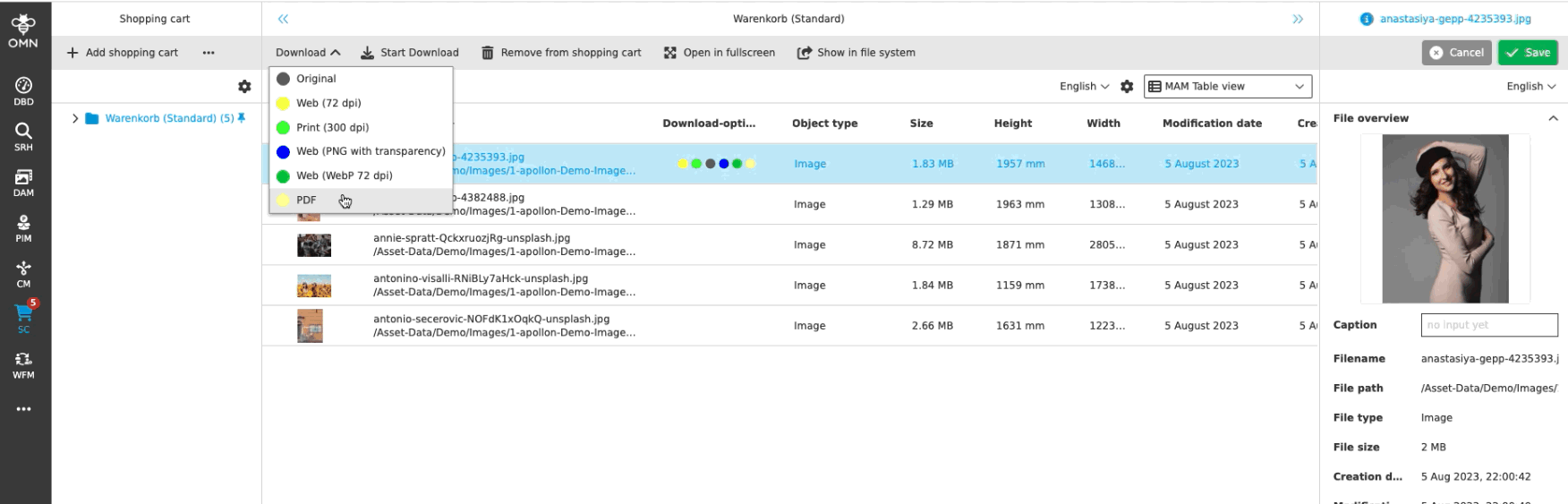Open the English language dropdown in right panel
1568x504 pixels.
pyautogui.click(x=1530, y=87)
